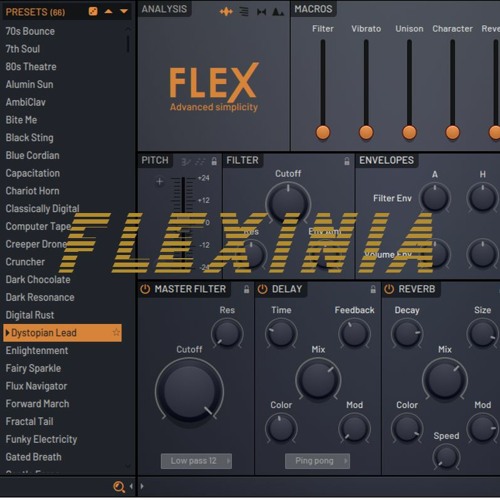Click the Delay Mix knob

click(x=318, y=379)
